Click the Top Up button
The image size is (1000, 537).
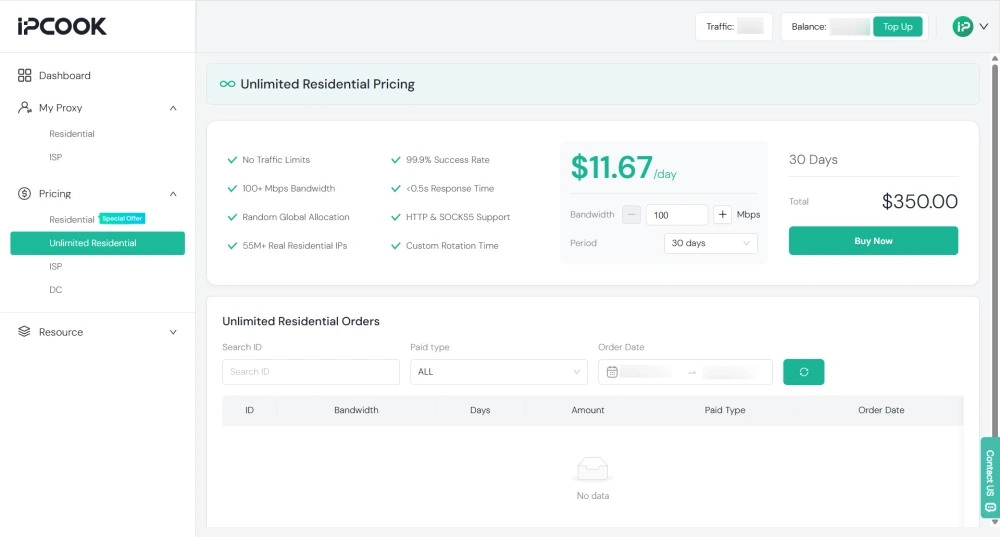pos(897,27)
